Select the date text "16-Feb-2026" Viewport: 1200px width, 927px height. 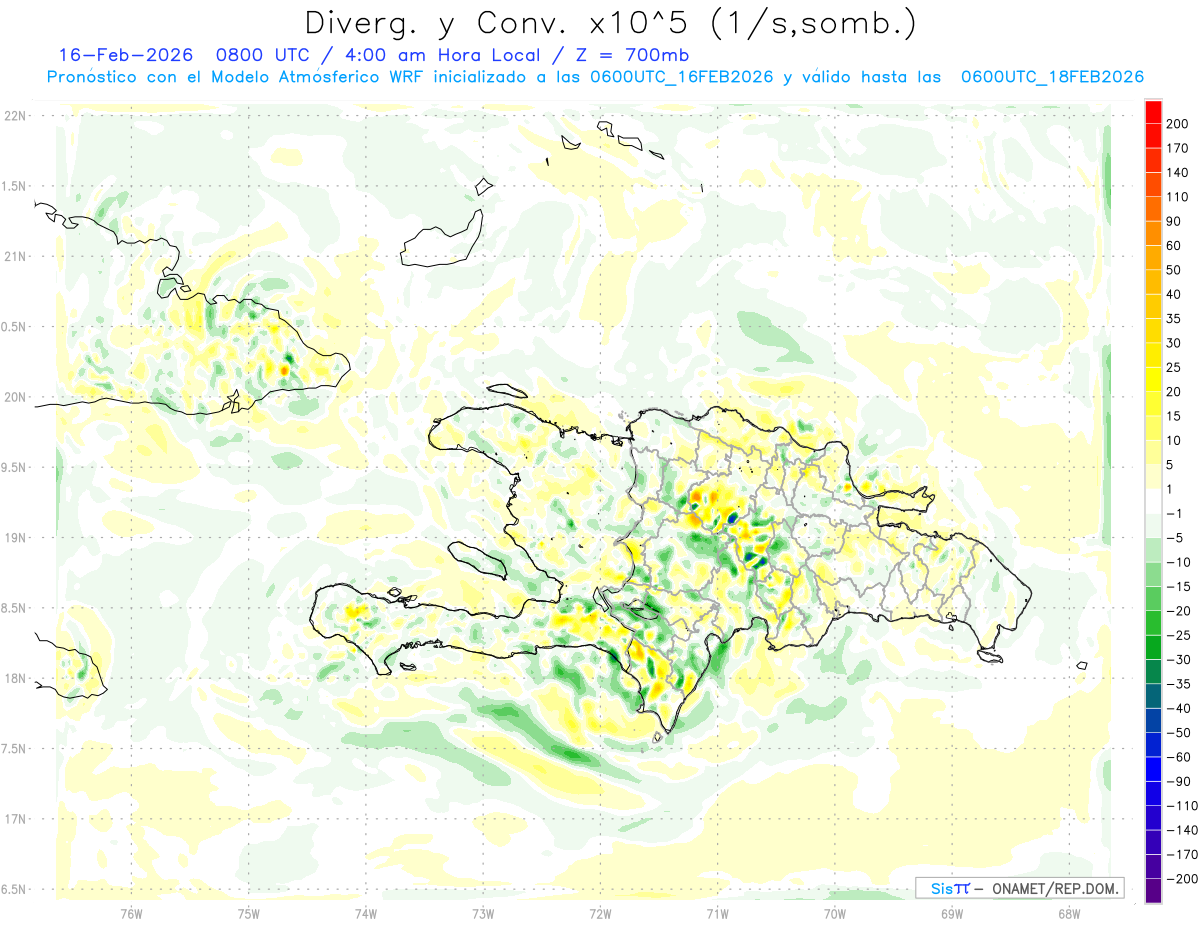click(x=124, y=55)
